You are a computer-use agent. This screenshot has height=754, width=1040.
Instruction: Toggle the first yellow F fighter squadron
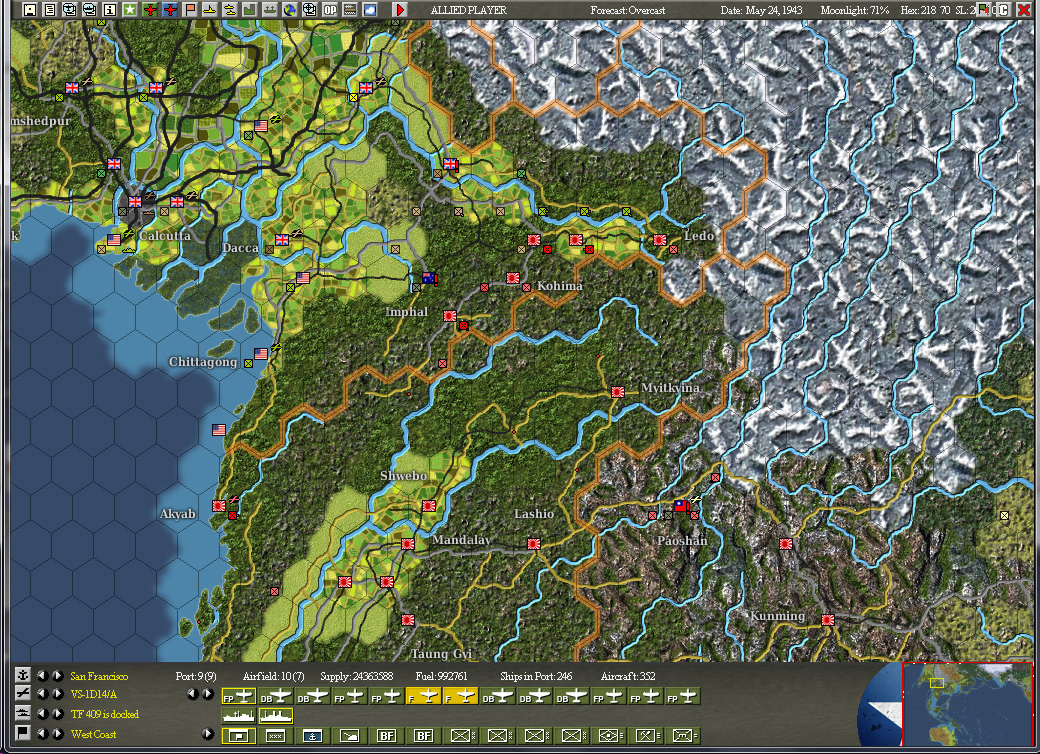pos(423,696)
